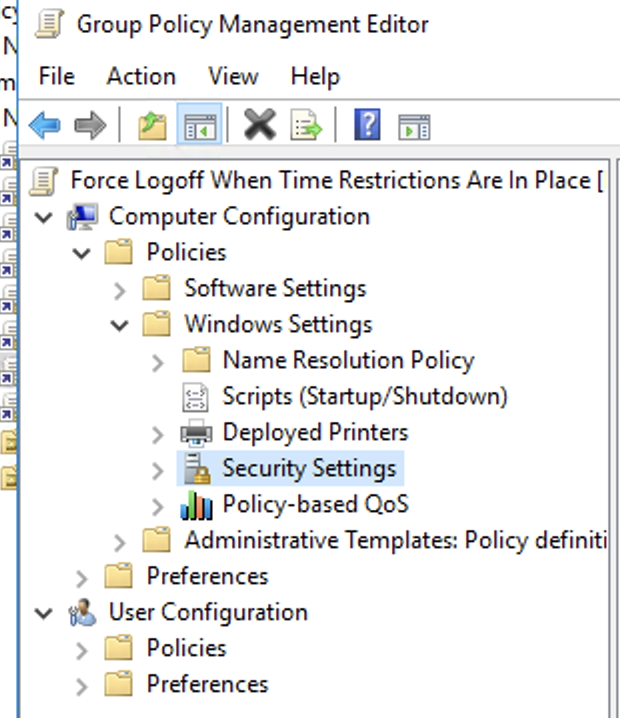Select Preferences label under Computer Configuration
The image size is (620, 718).
pyautogui.click(x=207, y=576)
